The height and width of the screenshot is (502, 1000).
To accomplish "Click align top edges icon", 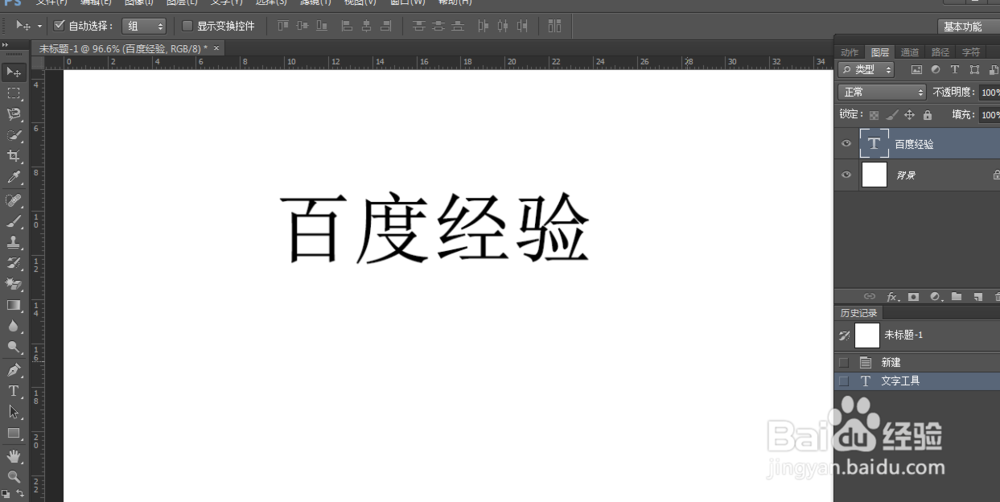I will point(283,26).
